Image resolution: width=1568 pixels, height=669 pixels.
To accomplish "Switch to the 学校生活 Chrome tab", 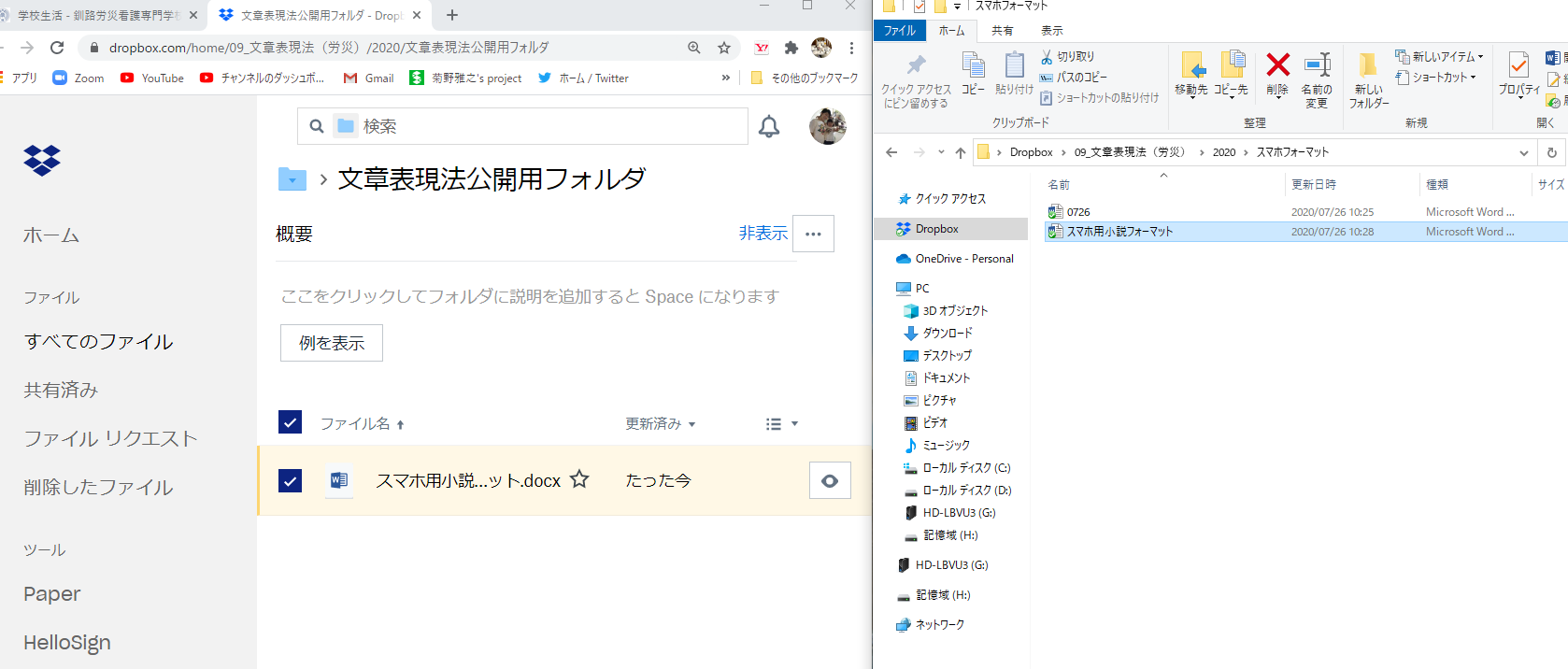I will (98, 15).
